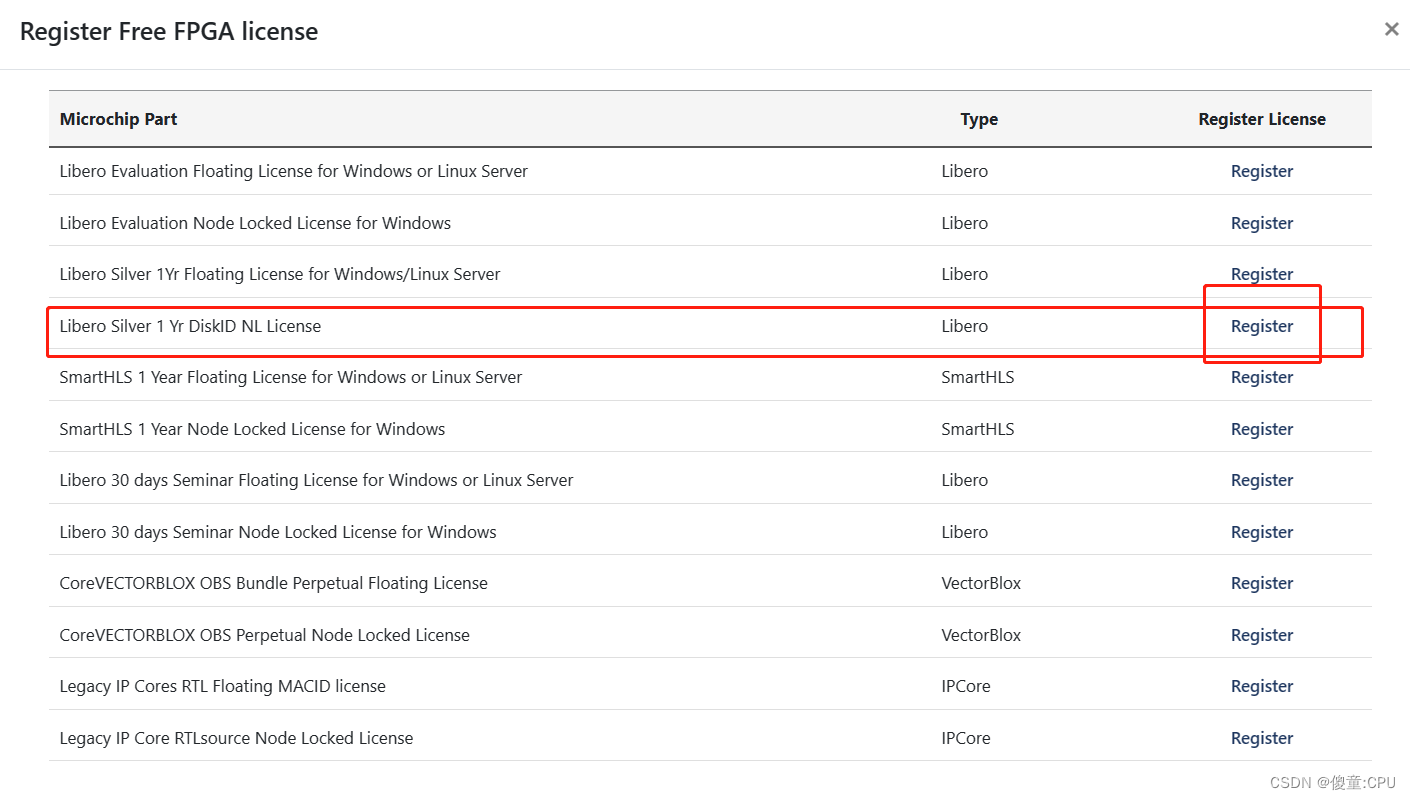Select the text SmartHLS 1 Year Node Locked License
1410x800 pixels.
pos(252,429)
